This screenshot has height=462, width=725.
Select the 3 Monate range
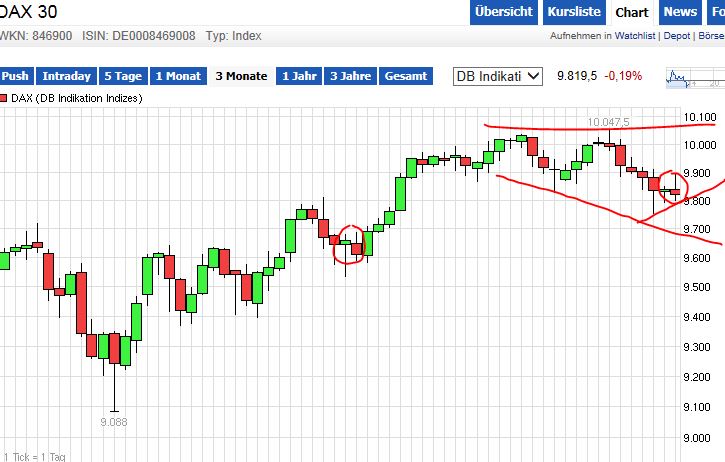click(x=241, y=76)
